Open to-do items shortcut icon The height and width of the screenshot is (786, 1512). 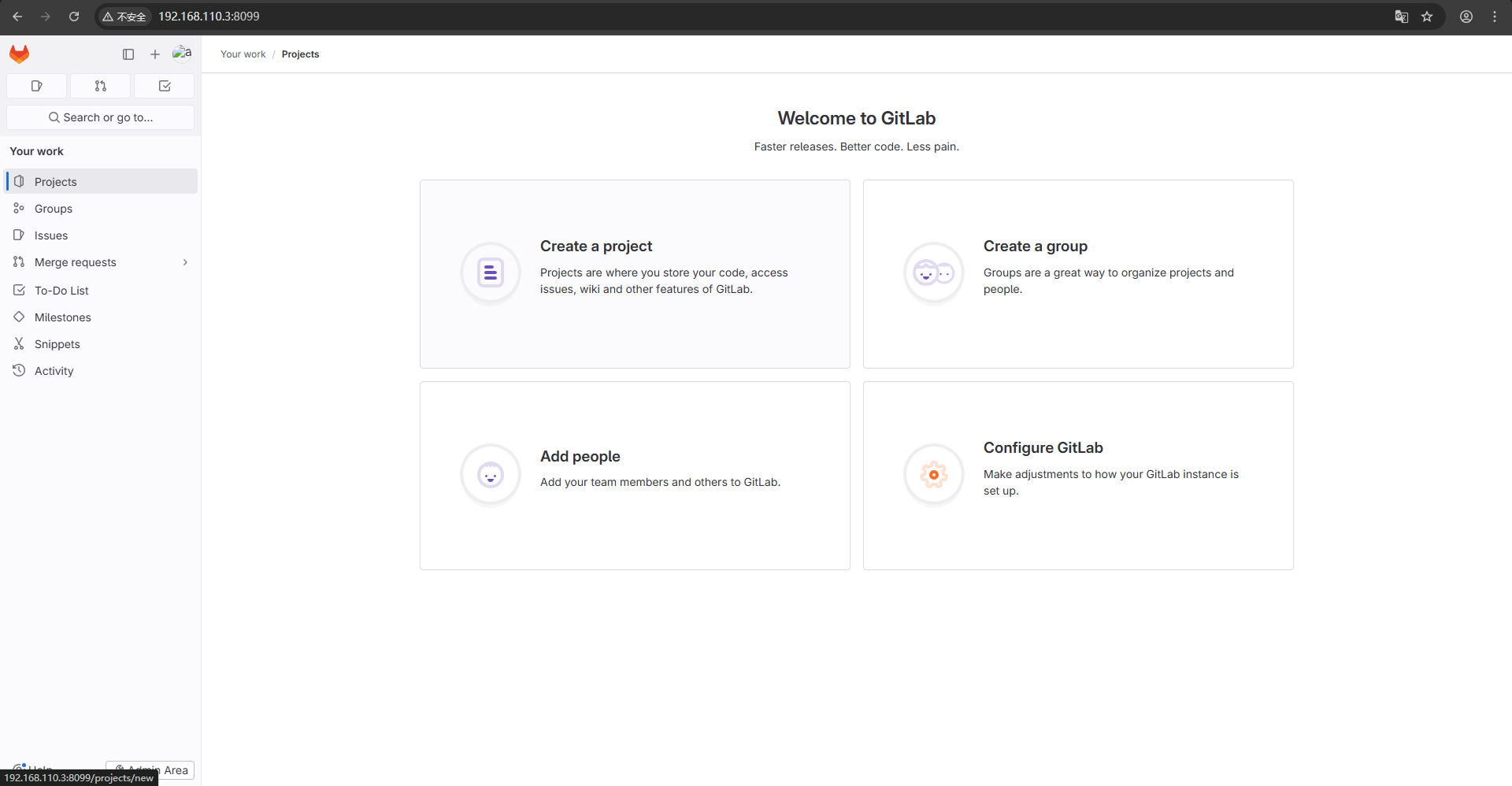point(165,86)
